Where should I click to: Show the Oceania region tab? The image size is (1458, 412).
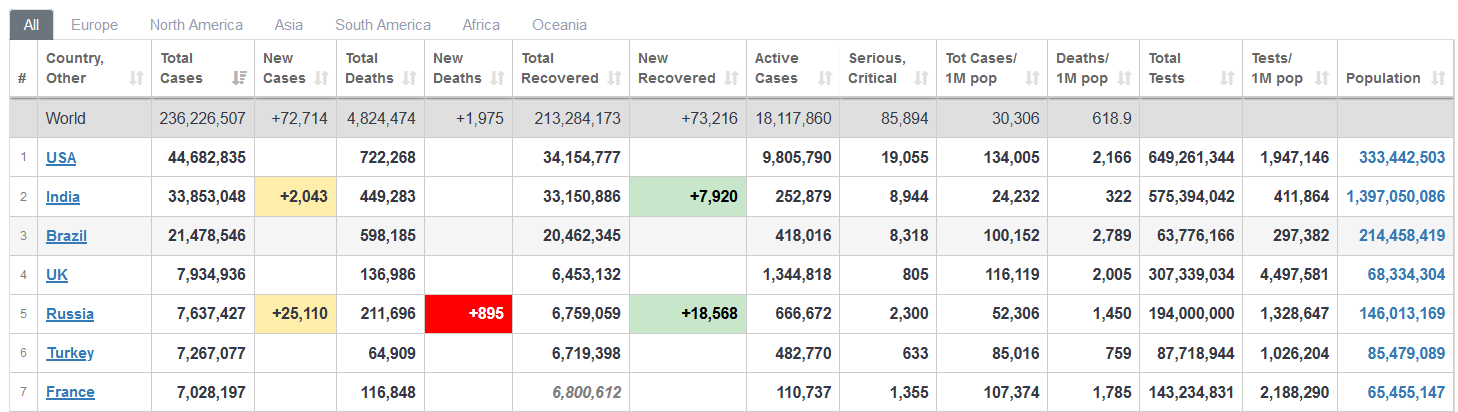point(559,25)
